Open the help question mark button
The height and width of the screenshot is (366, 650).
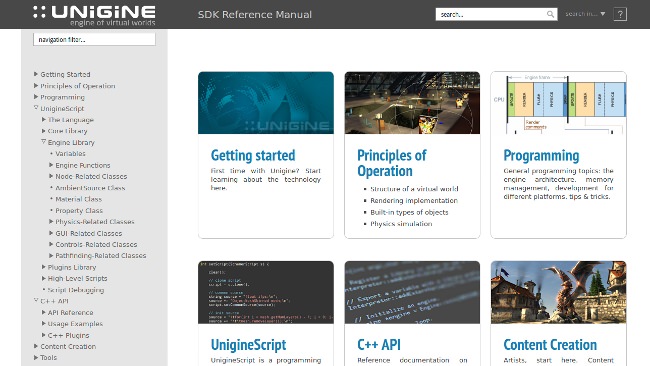click(x=620, y=14)
